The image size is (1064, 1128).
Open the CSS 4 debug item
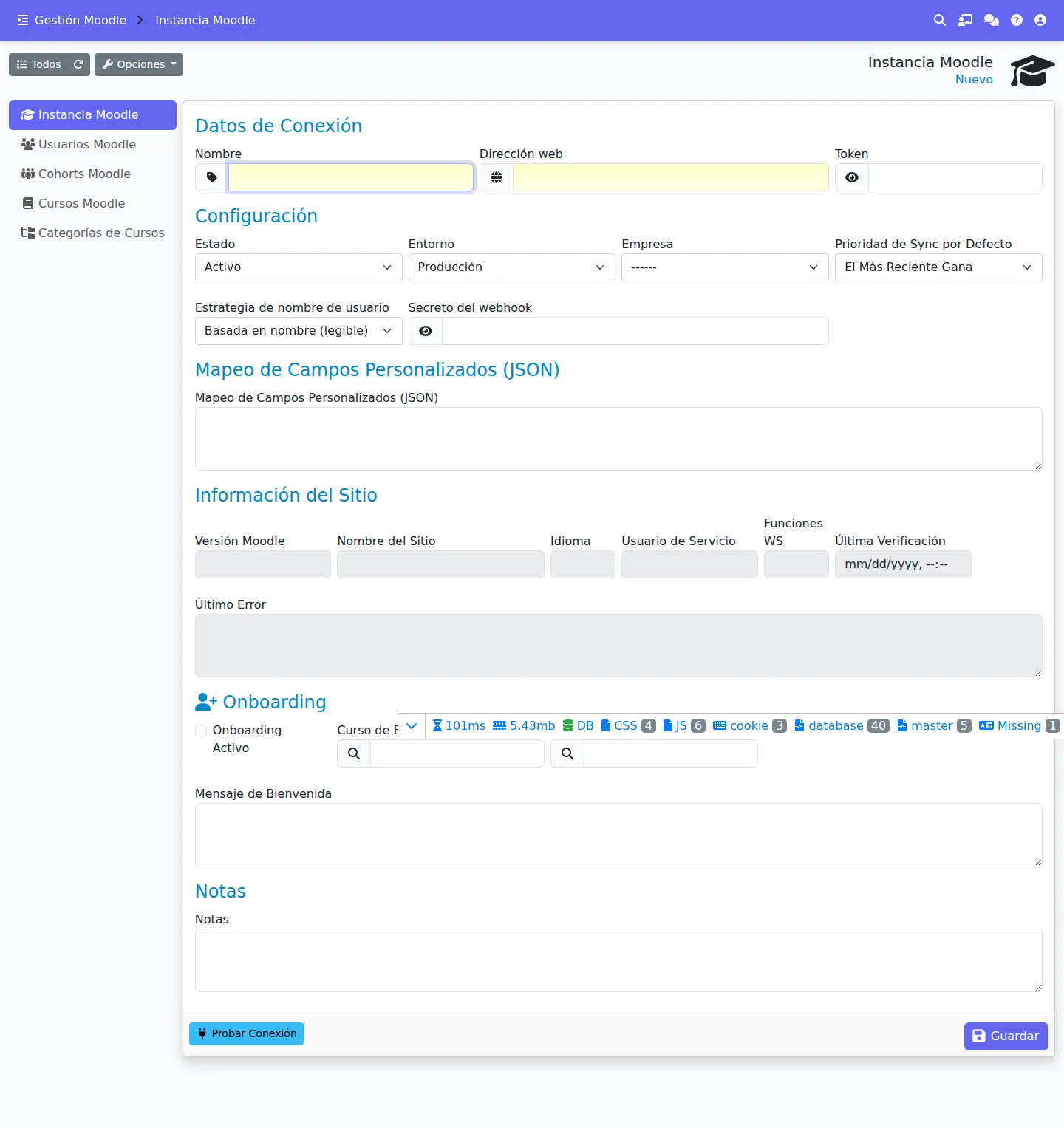[628, 725]
